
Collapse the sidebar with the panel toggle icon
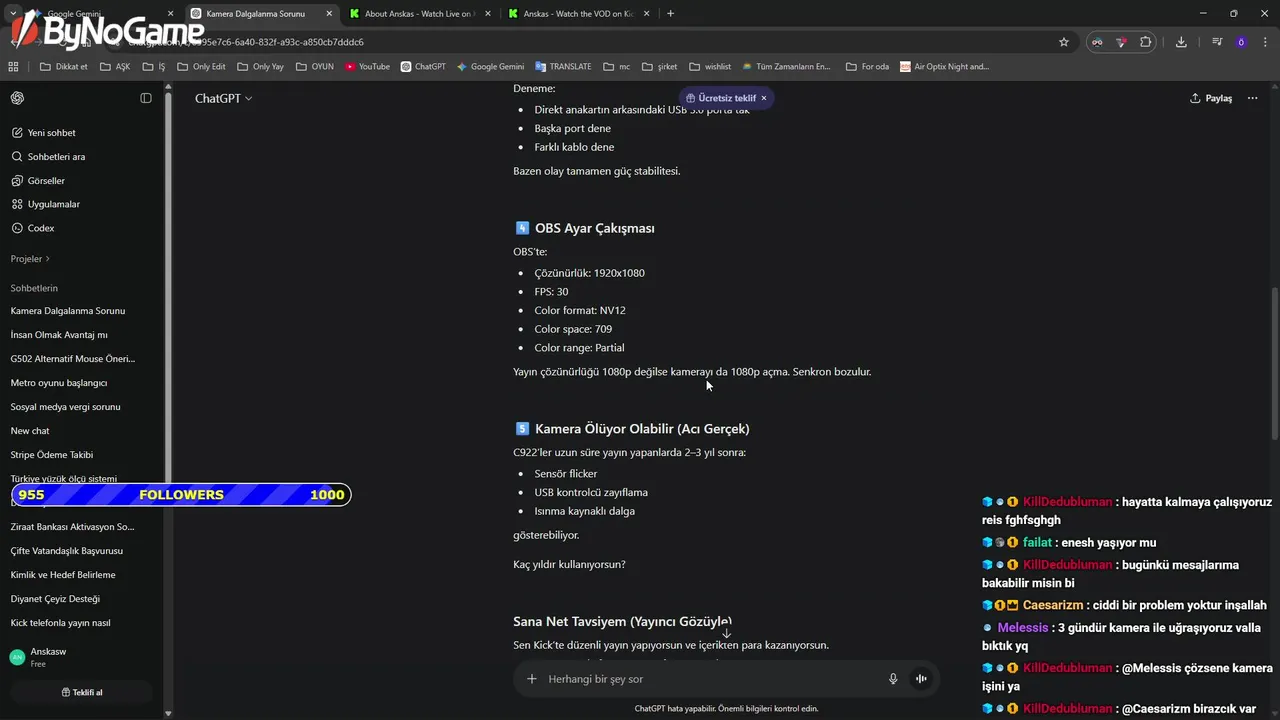pos(146,98)
